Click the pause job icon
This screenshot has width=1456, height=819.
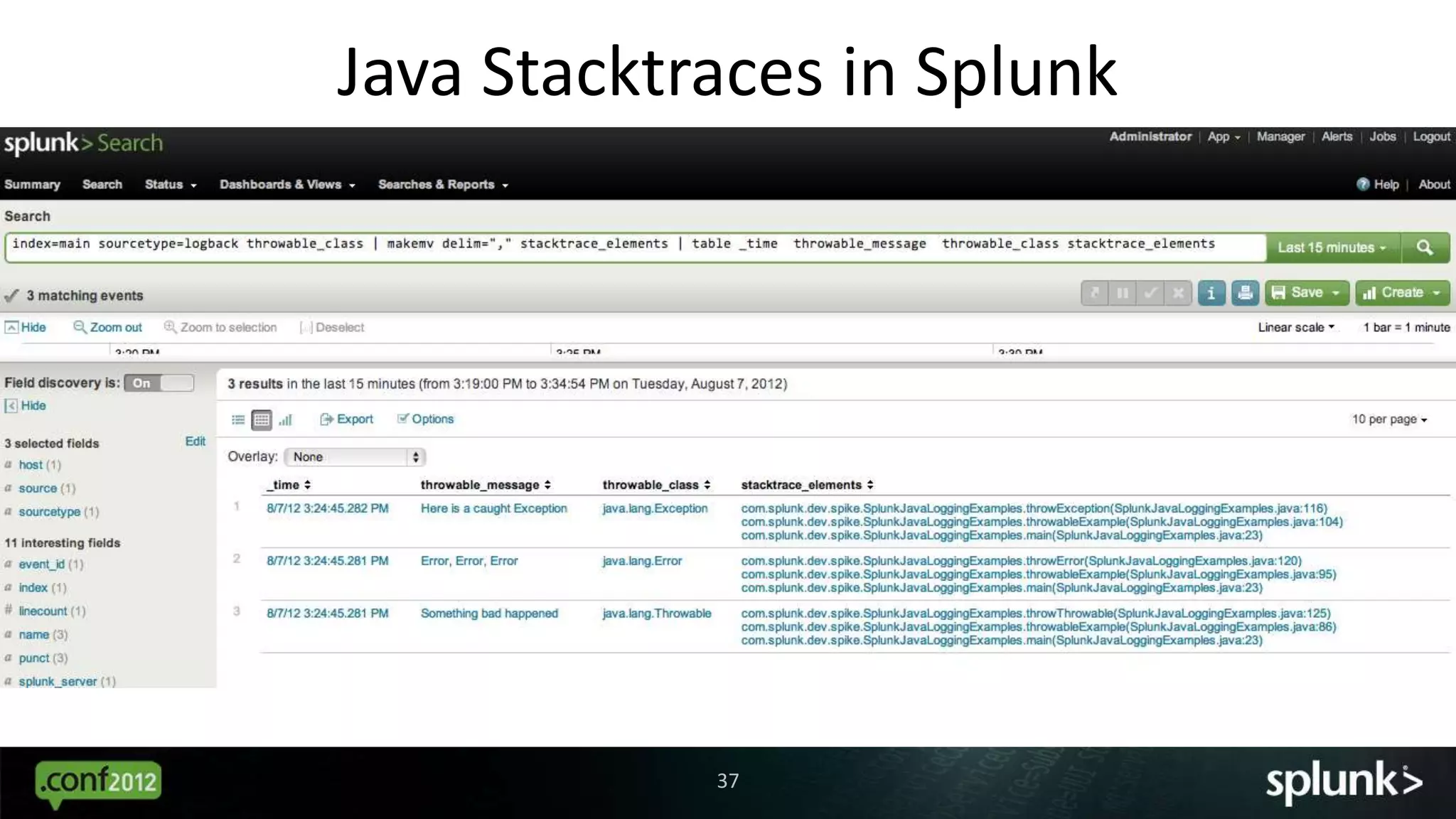1123,293
